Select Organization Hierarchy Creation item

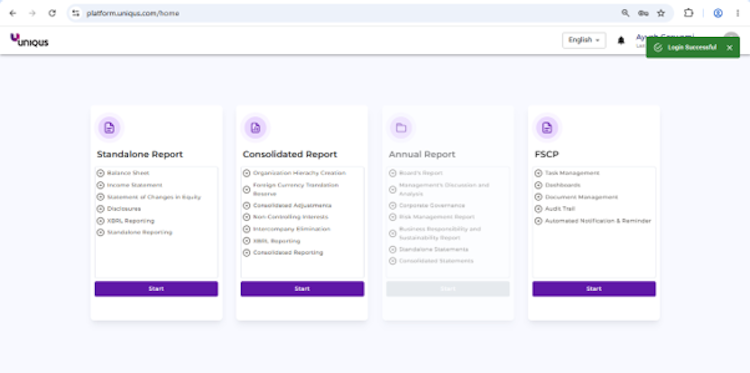click(x=299, y=173)
